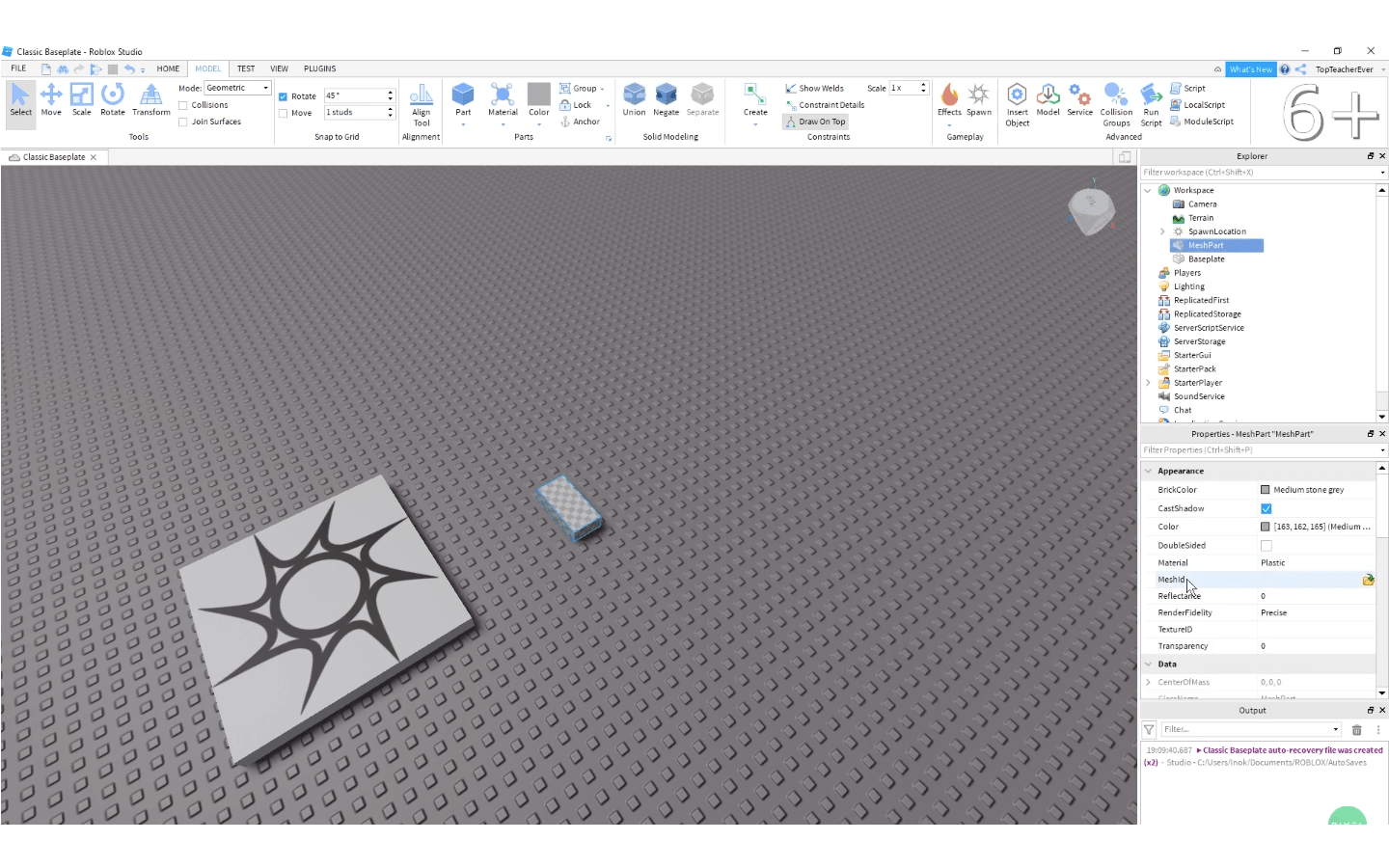Open the Effects gameplay menu
Viewport: 1389px width, 868px height.
click(949, 100)
